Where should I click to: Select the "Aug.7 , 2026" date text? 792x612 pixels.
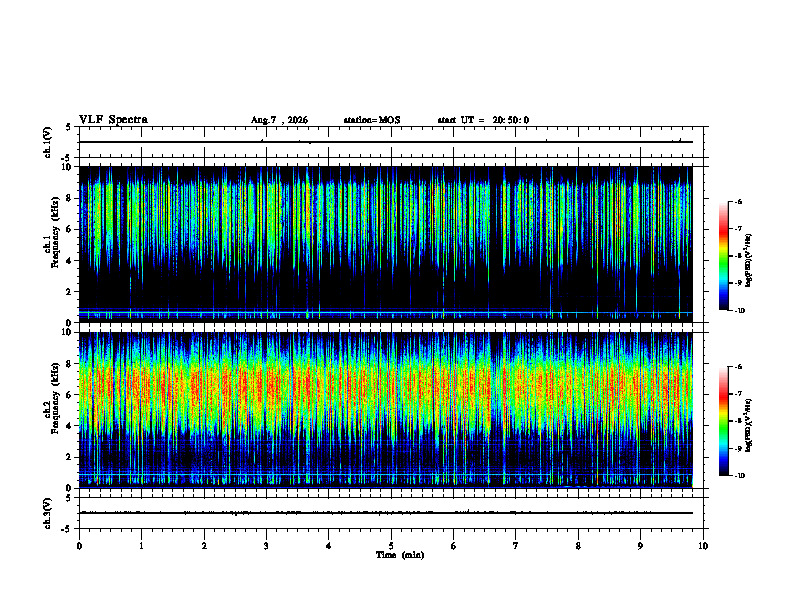pyautogui.click(x=279, y=120)
